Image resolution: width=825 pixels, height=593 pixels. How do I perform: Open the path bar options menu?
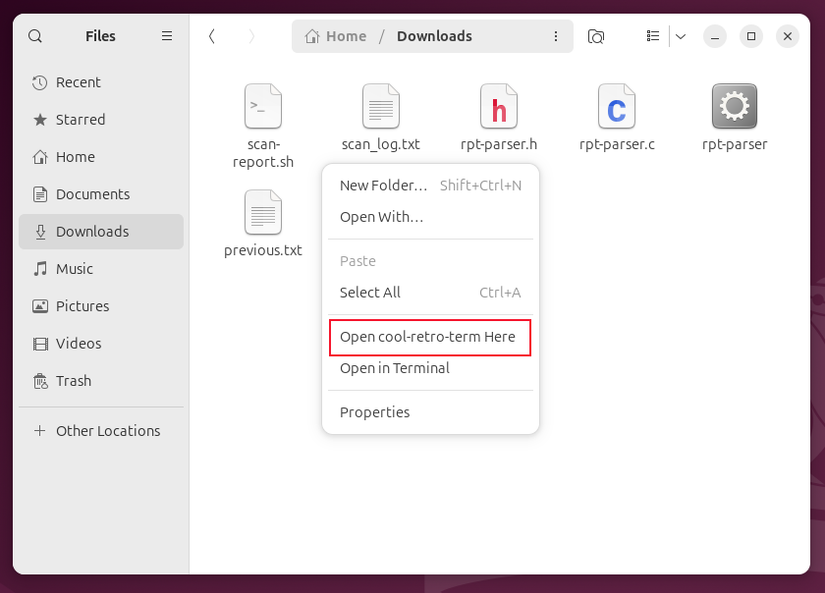tap(557, 36)
